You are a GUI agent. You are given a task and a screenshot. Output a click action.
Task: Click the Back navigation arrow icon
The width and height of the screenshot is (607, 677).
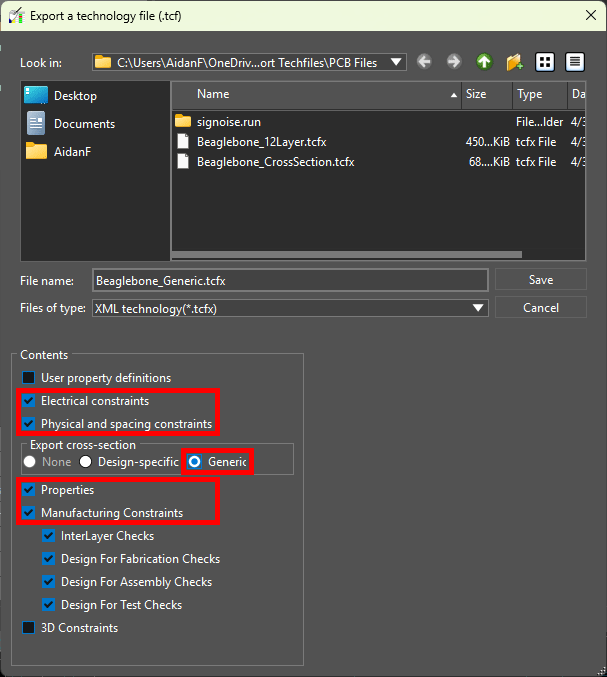424,62
